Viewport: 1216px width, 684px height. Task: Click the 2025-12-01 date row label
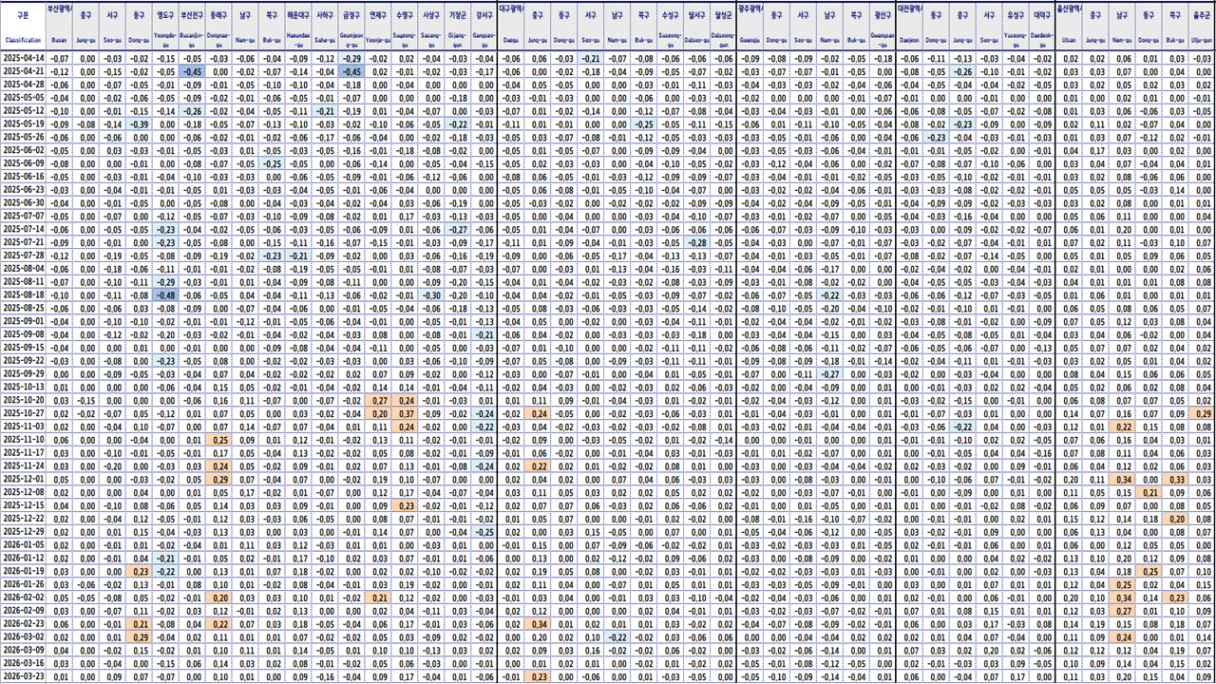pyautogui.click(x=22, y=479)
